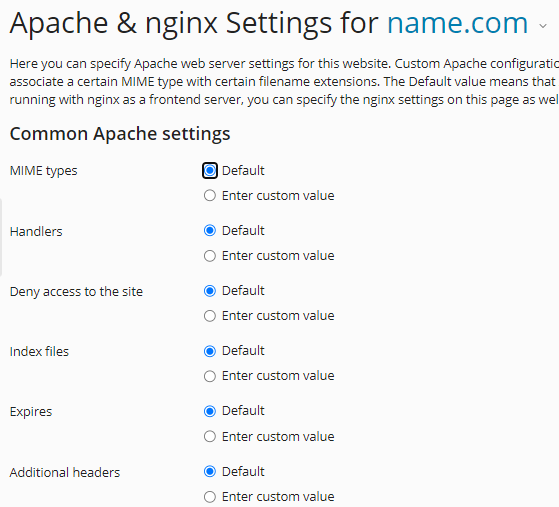This screenshot has height=507, width=559.
Task: Choose Enter custom value for Expires
Action: (210, 436)
